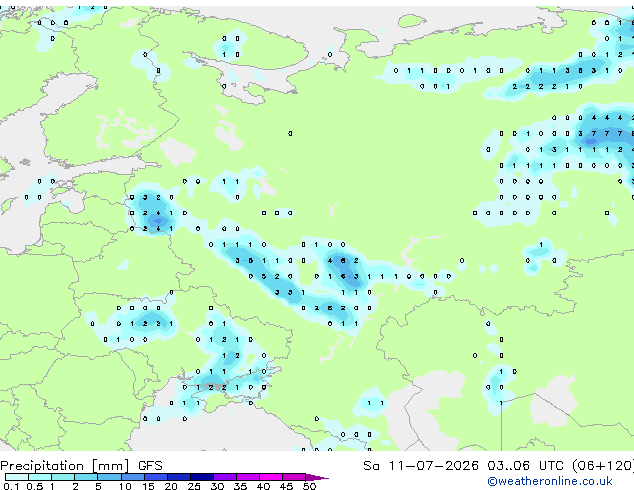Click the '0.1' legend scale label

point(11,486)
